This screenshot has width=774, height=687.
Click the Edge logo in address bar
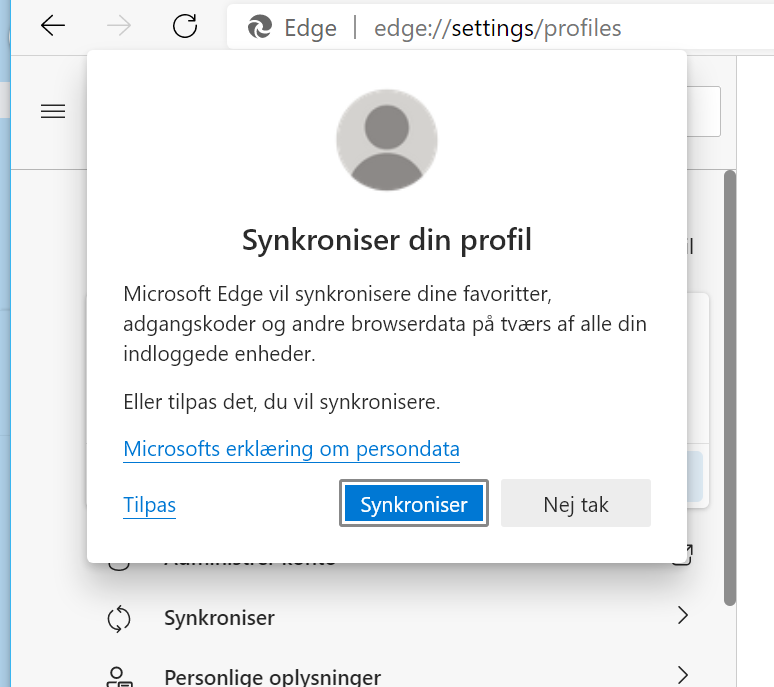point(260,28)
